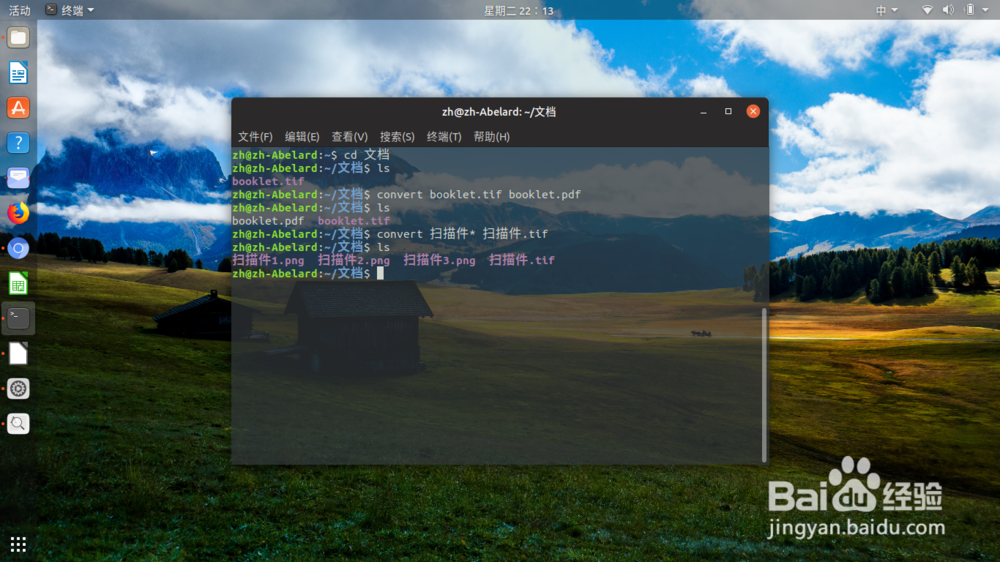Click the 扫描件1.png filename

[268, 260]
